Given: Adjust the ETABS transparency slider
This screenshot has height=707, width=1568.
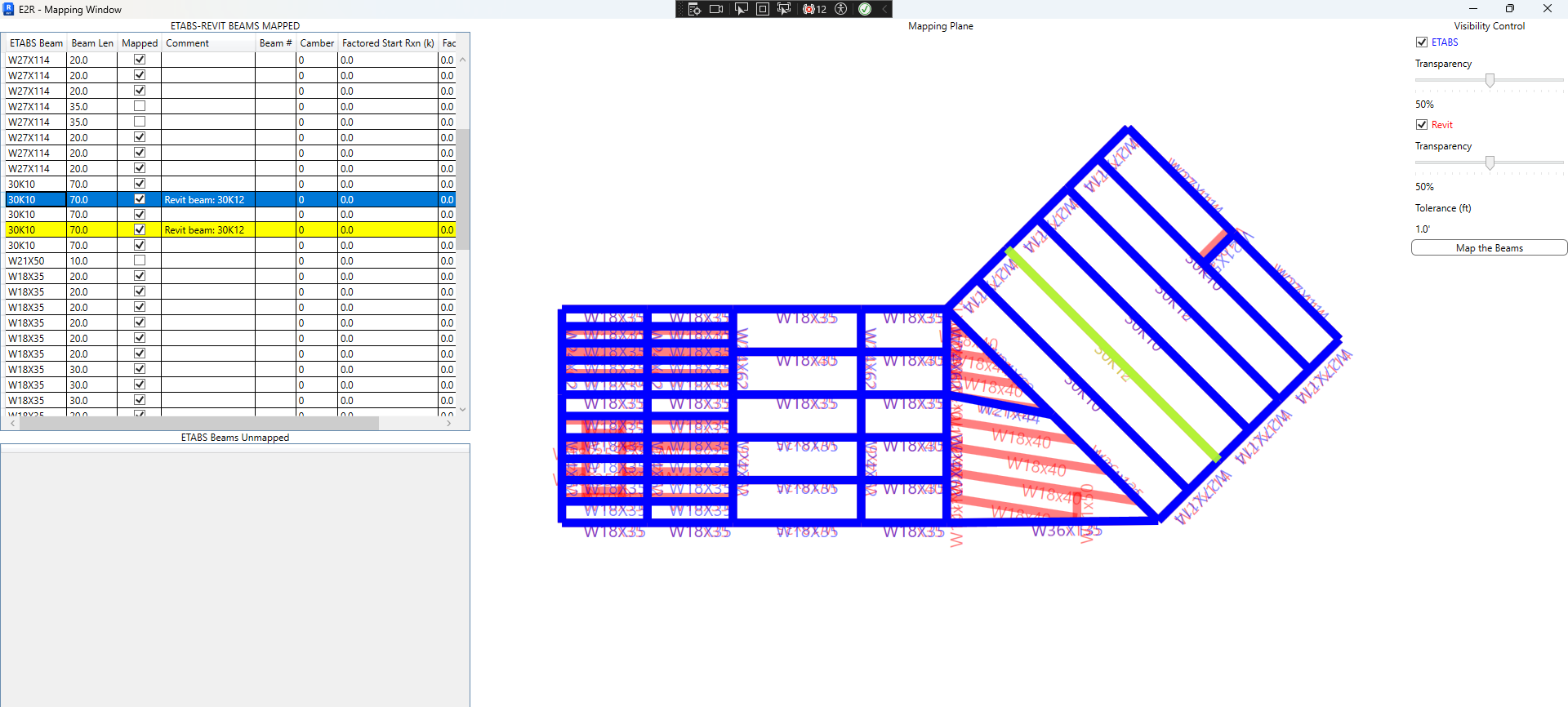Looking at the screenshot, I should pyautogui.click(x=1490, y=80).
